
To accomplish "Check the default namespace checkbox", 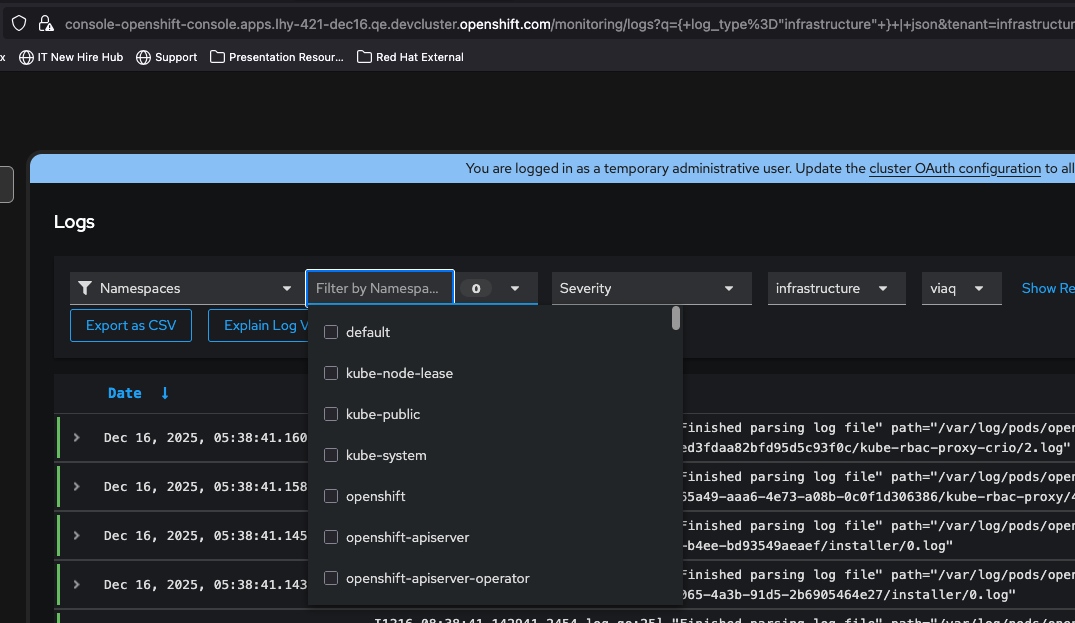I will click(x=331, y=332).
